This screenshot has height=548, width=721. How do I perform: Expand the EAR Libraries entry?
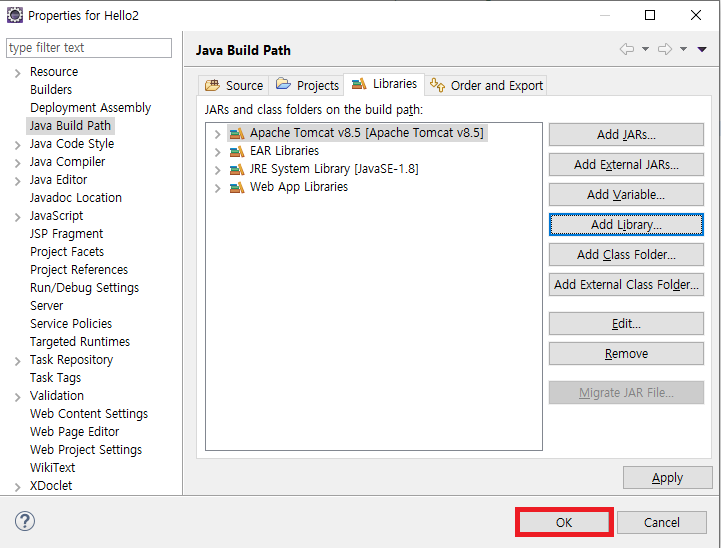coord(217,152)
